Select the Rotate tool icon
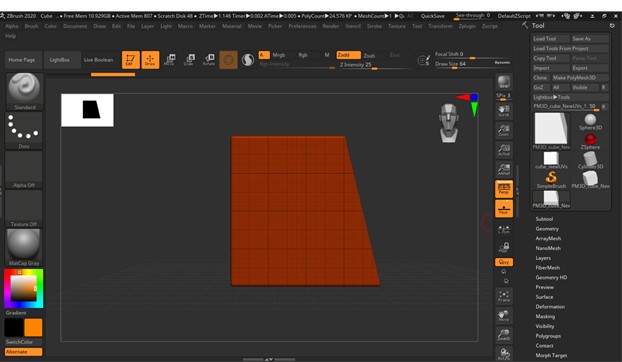 pos(209,60)
